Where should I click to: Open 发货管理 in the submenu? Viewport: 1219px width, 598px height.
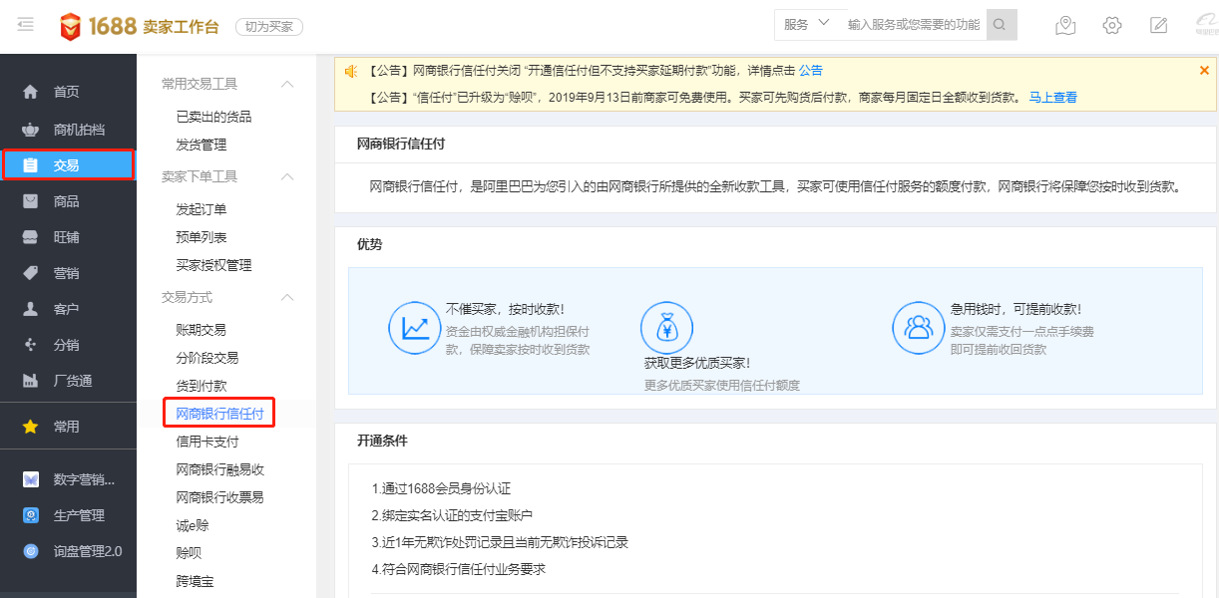click(x=201, y=145)
